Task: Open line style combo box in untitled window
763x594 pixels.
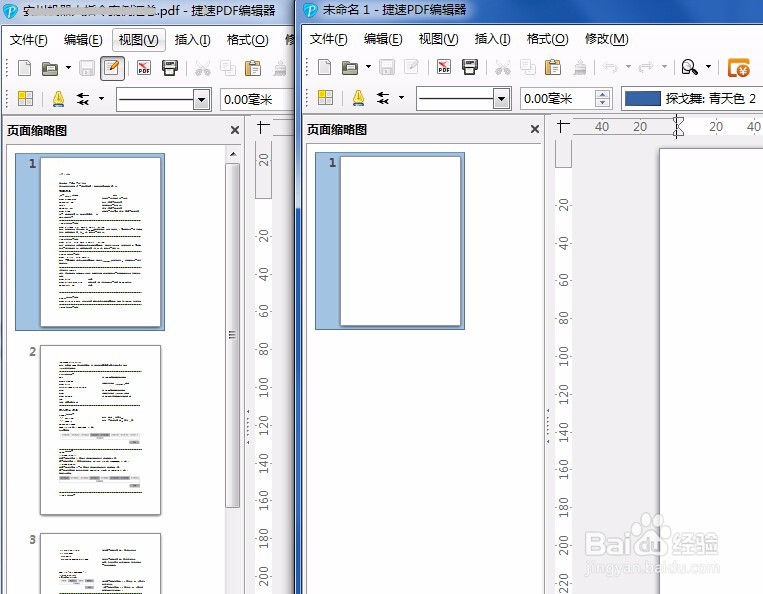Action: tap(464, 99)
